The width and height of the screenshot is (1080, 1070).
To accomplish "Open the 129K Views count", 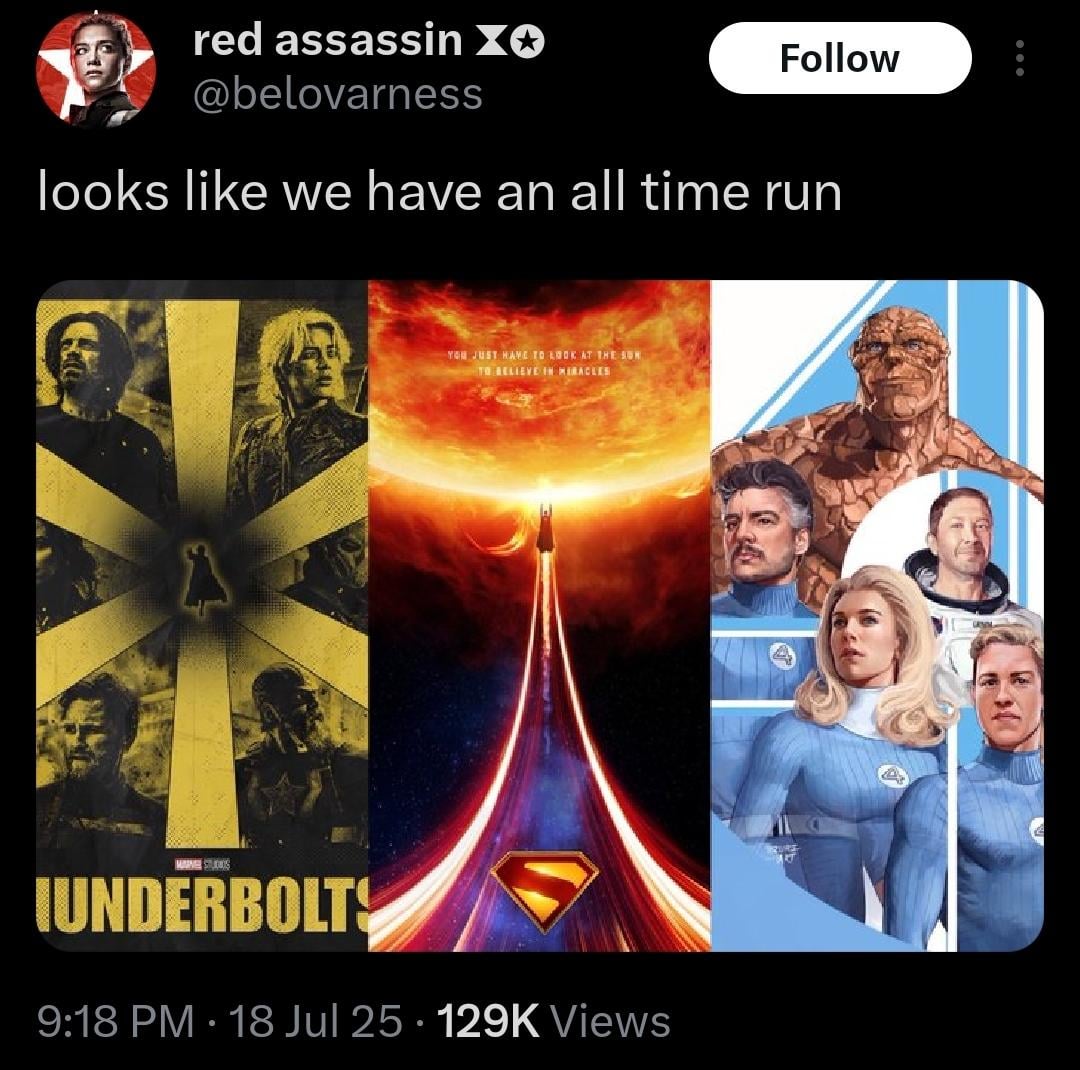I will 553,1020.
